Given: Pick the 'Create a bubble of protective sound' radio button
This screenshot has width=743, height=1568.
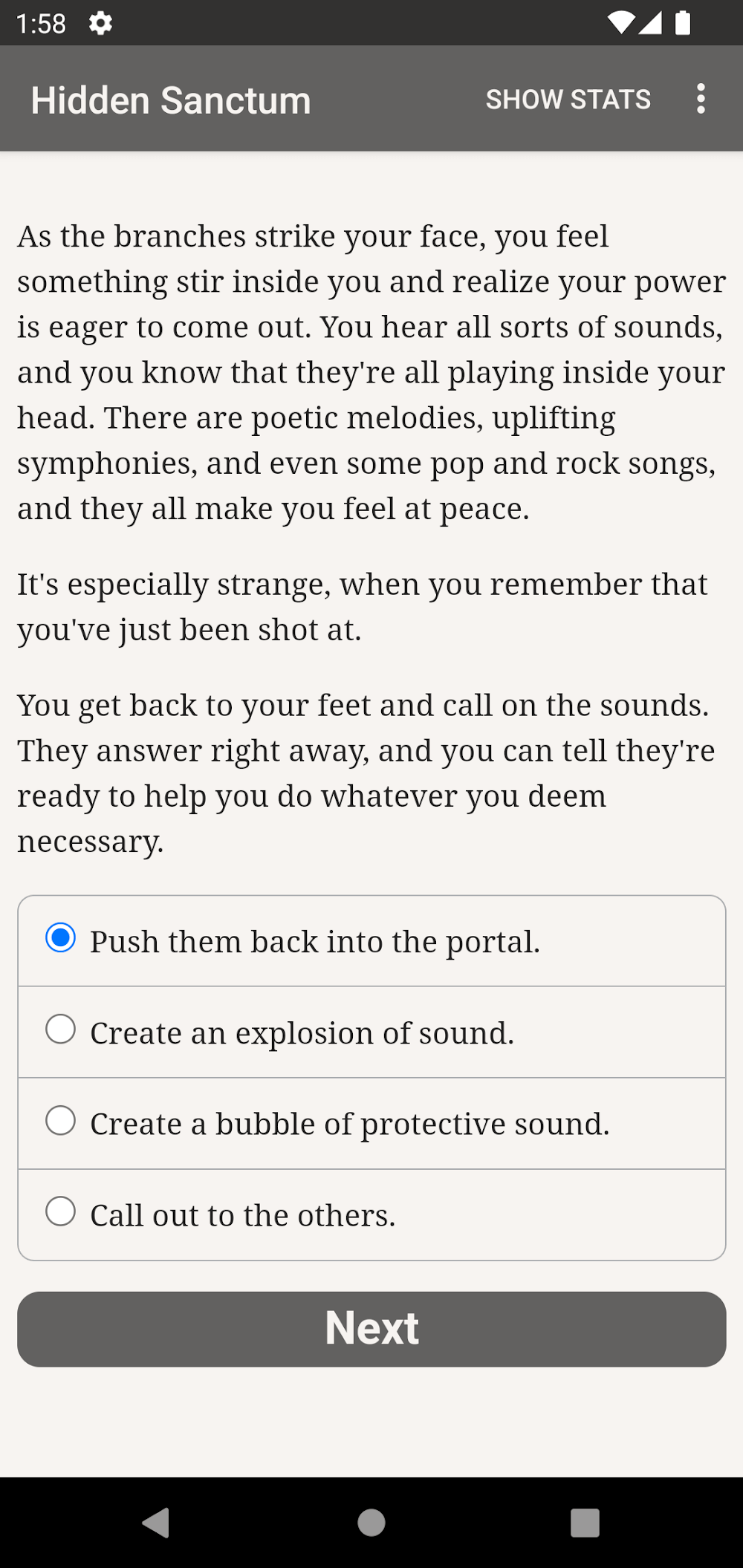Looking at the screenshot, I should coord(61,1121).
